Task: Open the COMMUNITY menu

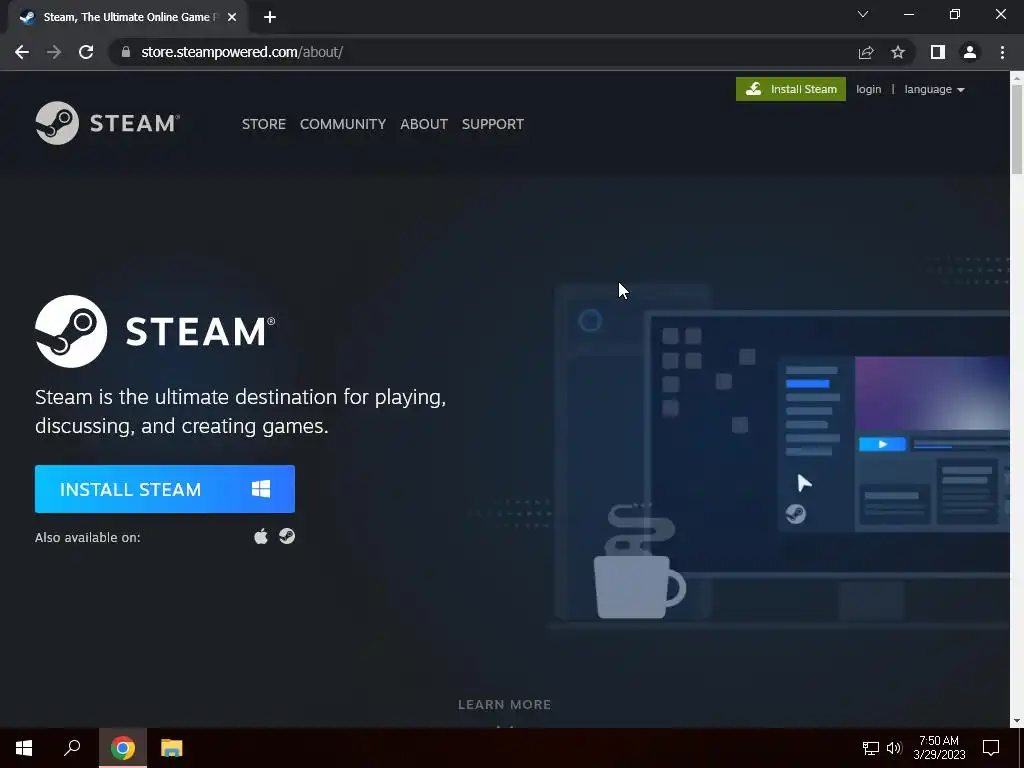Action: (343, 124)
